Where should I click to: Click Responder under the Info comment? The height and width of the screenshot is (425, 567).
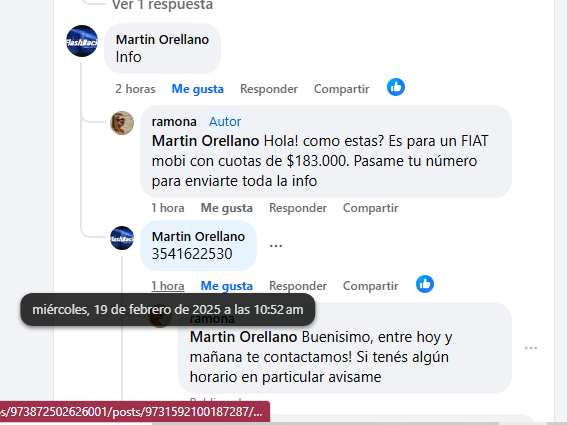click(x=269, y=89)
